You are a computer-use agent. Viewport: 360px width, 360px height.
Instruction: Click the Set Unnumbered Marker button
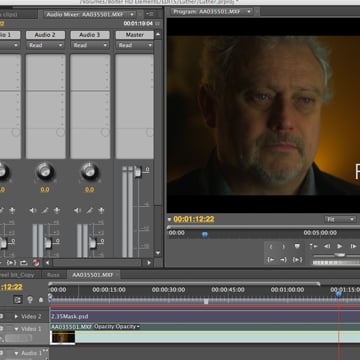click(297, 247)
